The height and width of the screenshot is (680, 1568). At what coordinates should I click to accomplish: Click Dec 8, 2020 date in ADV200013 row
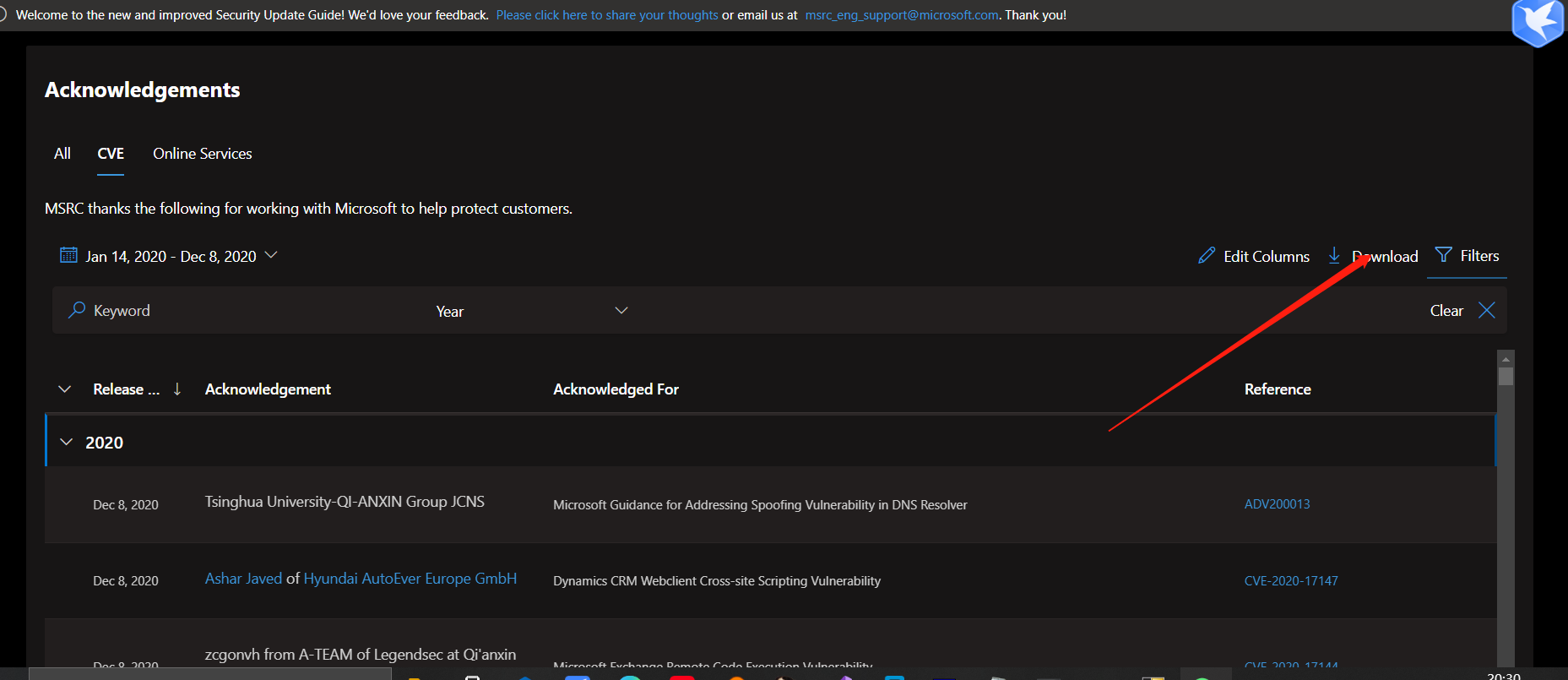pos(126,505)
